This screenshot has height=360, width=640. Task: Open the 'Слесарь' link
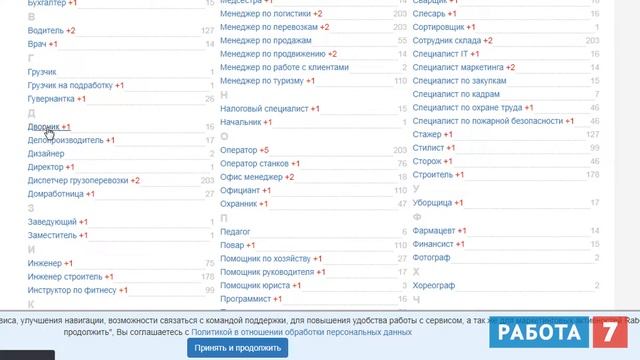(429, 13)
